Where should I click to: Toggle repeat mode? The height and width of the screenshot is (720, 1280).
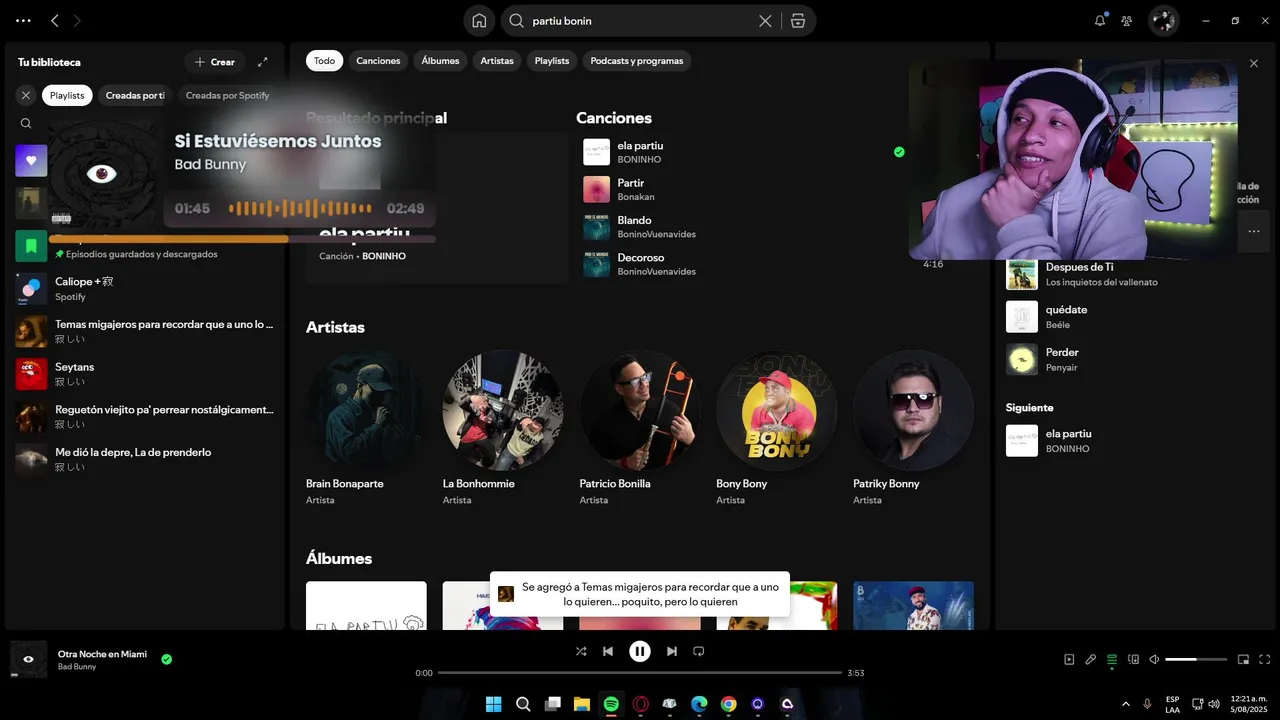point(699,651)
